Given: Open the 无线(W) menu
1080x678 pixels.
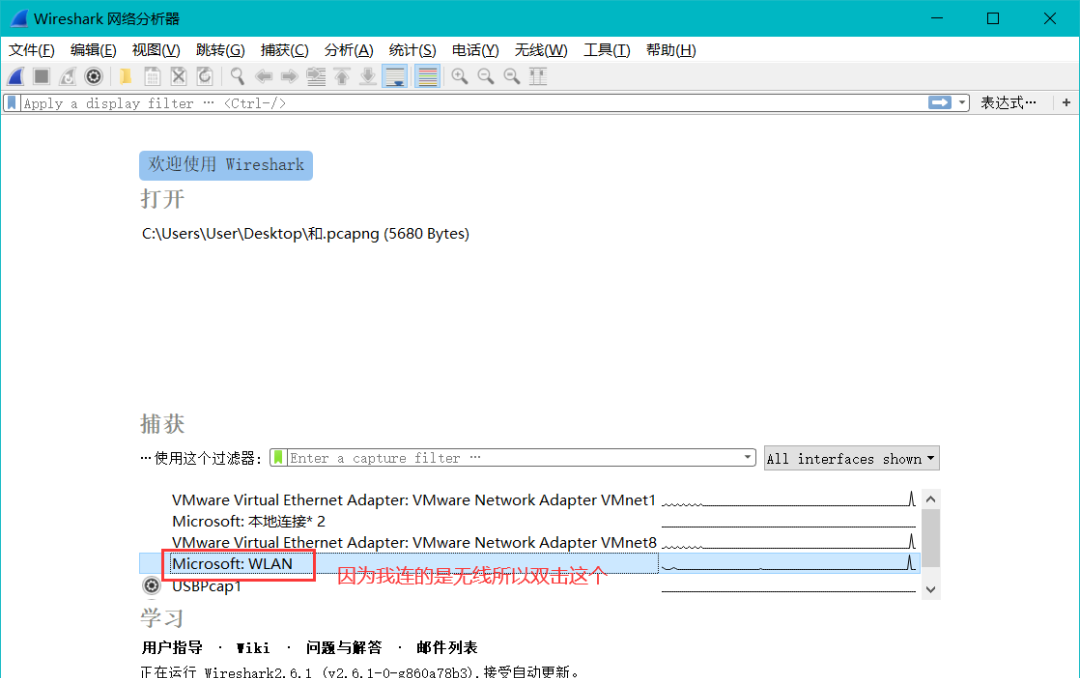Looking at the screenshot, I should point(541,50).
